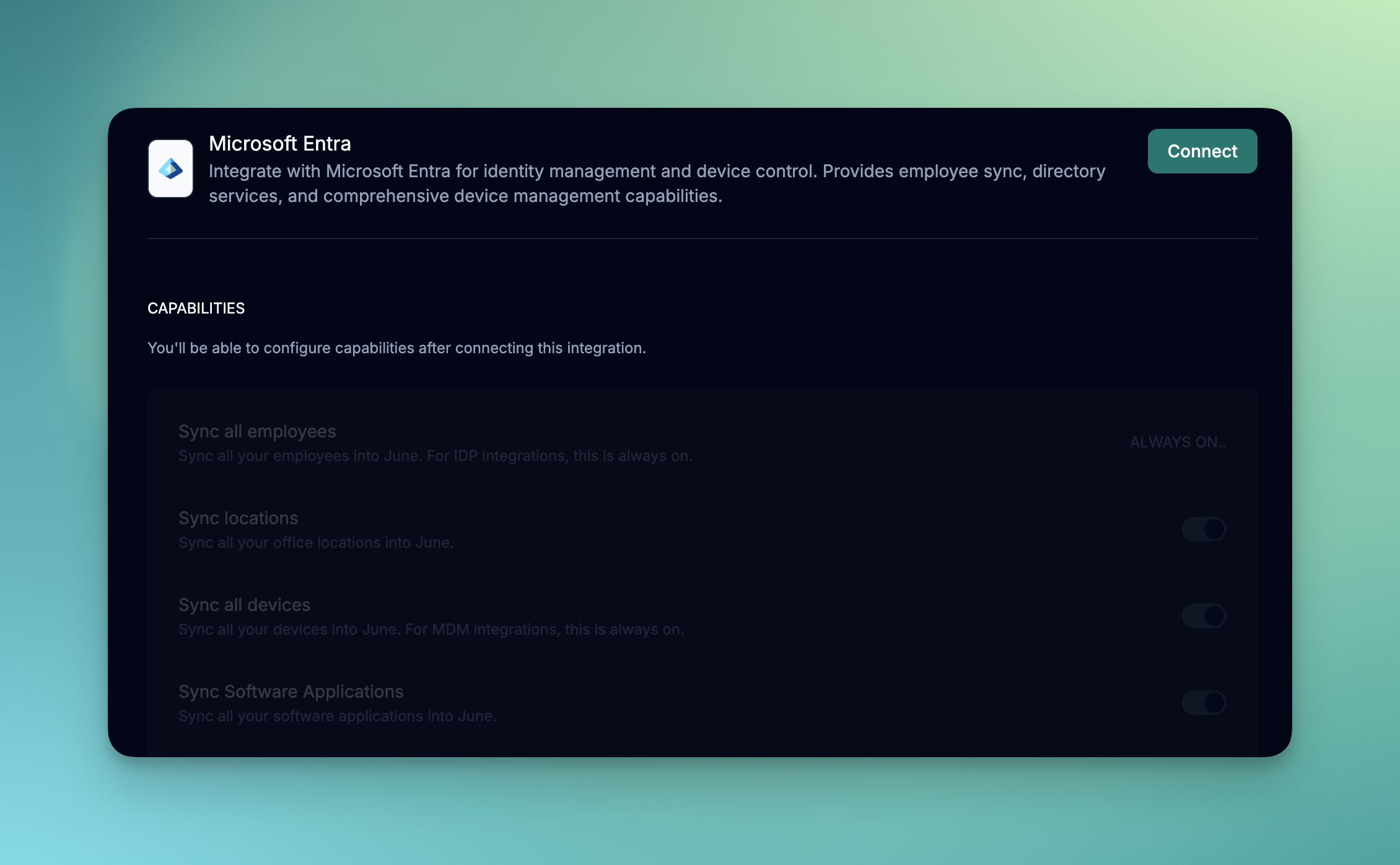Click the office locations description text
1400x865 pixels.
pos(316,543)
